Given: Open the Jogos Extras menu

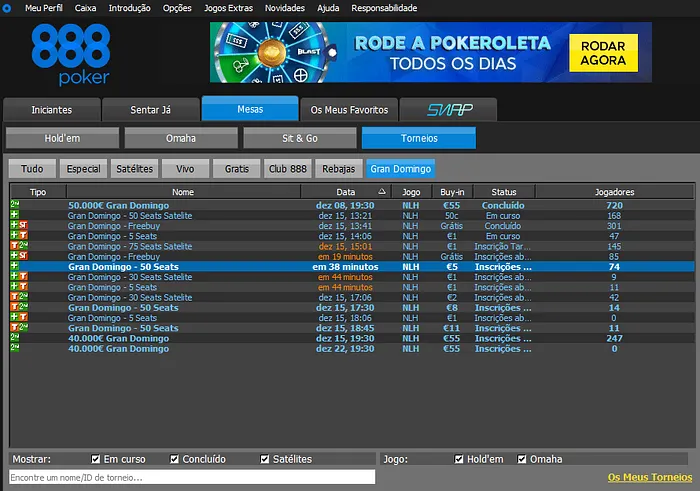Looking at the screenshot, I should [228, 8].
